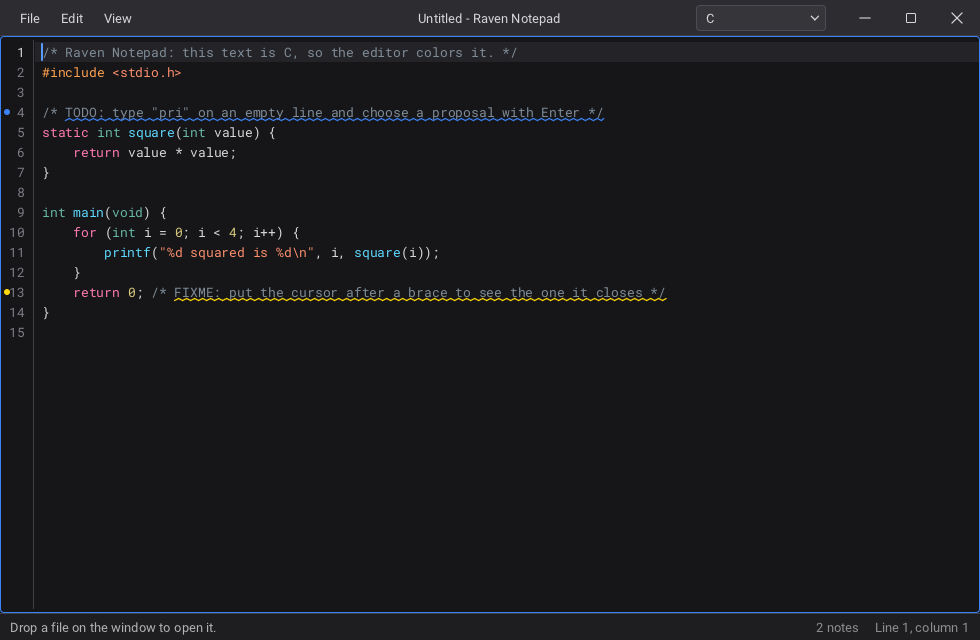Click line number 9 in the gutter

pyautogui.click(x=21, y=212)
